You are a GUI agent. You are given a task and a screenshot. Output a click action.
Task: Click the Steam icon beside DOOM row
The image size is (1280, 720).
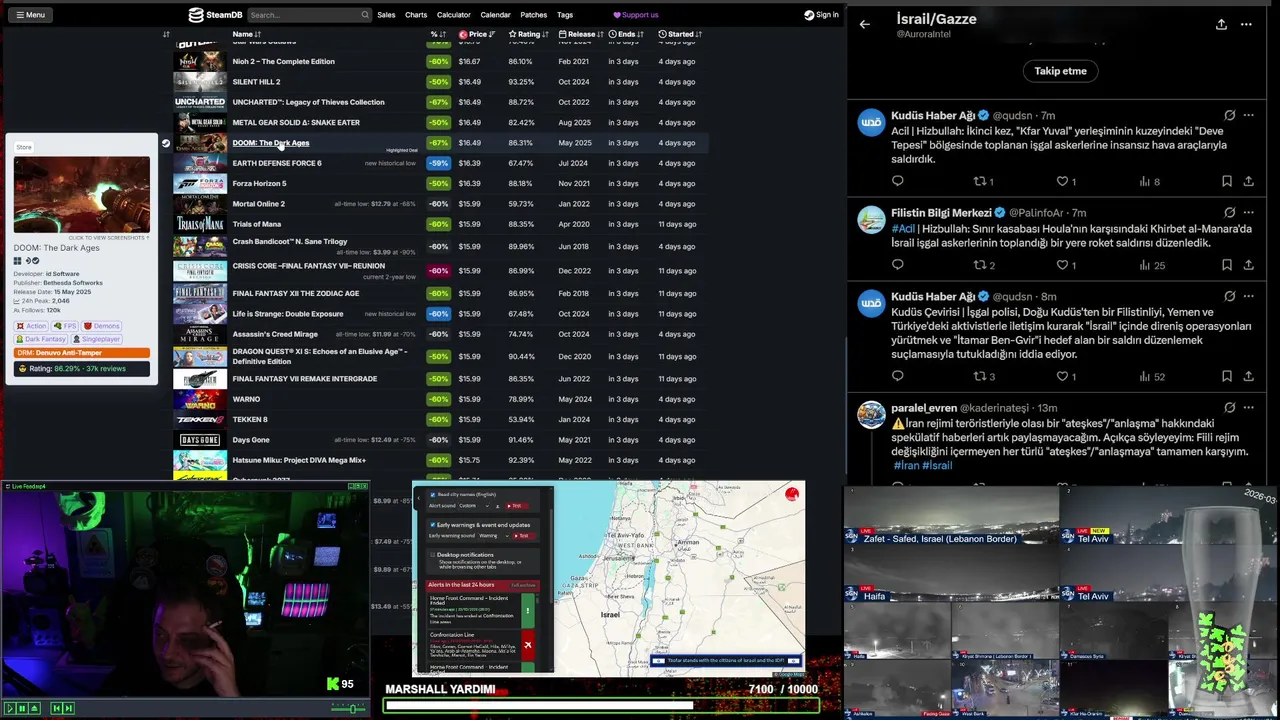pyautogui.click(x=165, y=143)
